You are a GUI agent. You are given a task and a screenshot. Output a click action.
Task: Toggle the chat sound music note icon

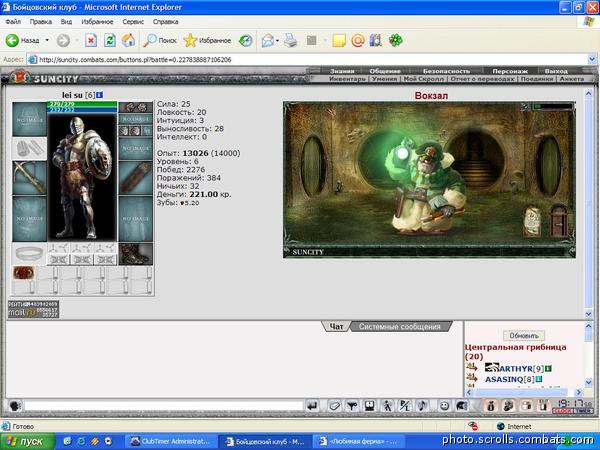422,406
